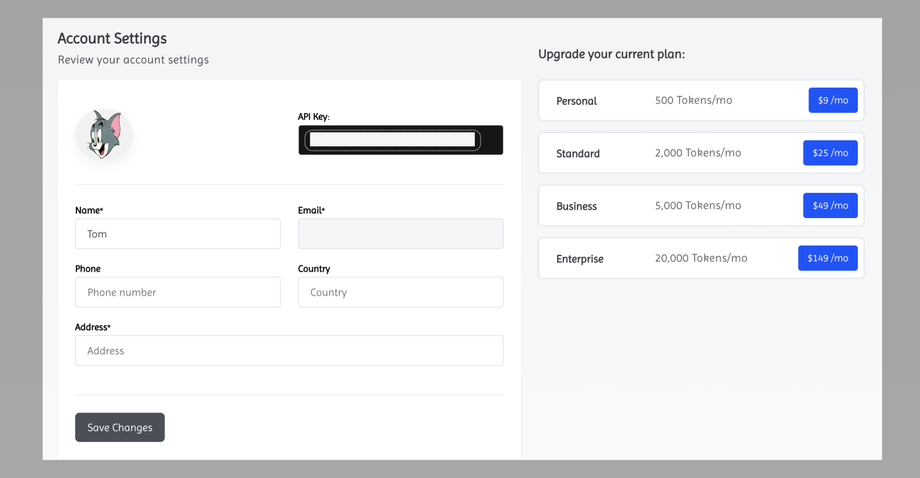The height and width of the screenshot is (478, 920).
Task: Click the 20,000 Tokens/mo text
Action: [x=701, y=258]
